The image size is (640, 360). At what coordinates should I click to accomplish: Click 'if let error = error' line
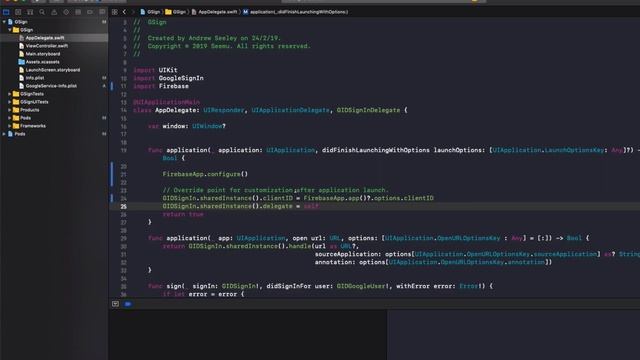pos(203,294)
